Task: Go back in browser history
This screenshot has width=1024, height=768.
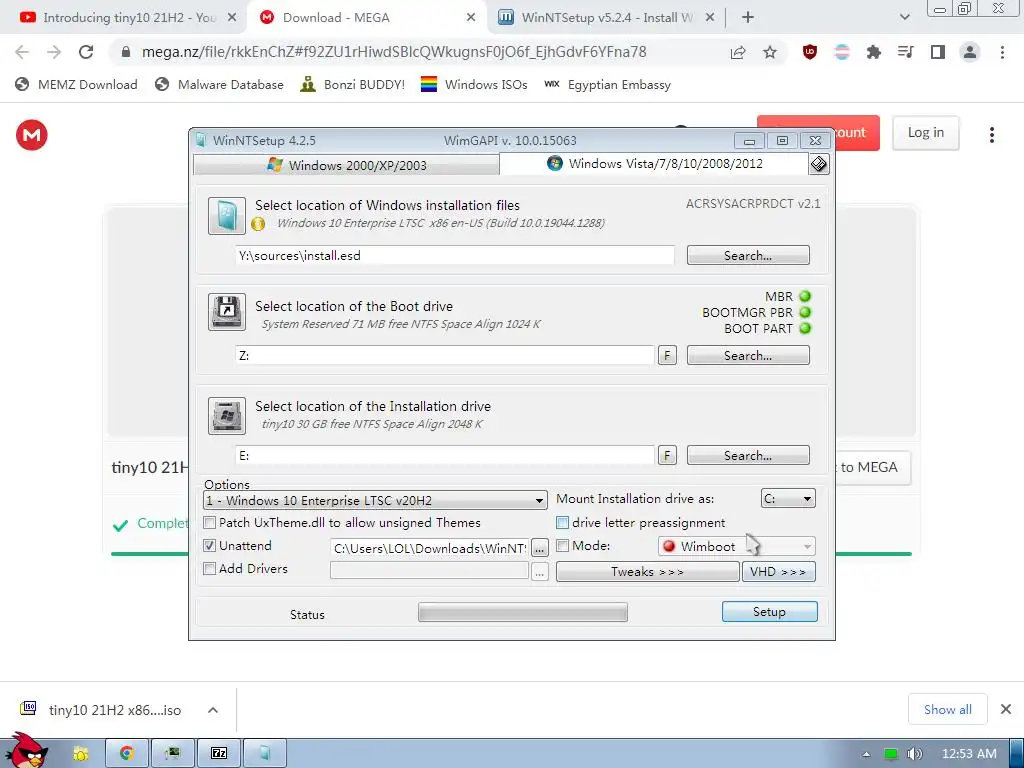Action: pos(22,52)
